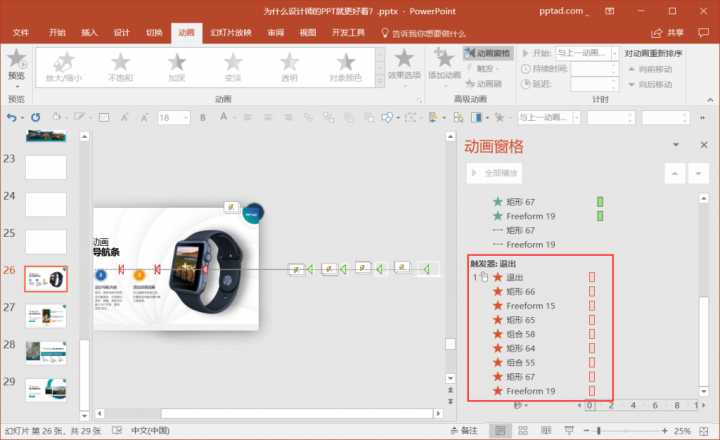The height and width of the screenshot is (440, 720).
Task: Open the comments pane icon in title bar
Action: pyautogui.click(x=703, y=33)
